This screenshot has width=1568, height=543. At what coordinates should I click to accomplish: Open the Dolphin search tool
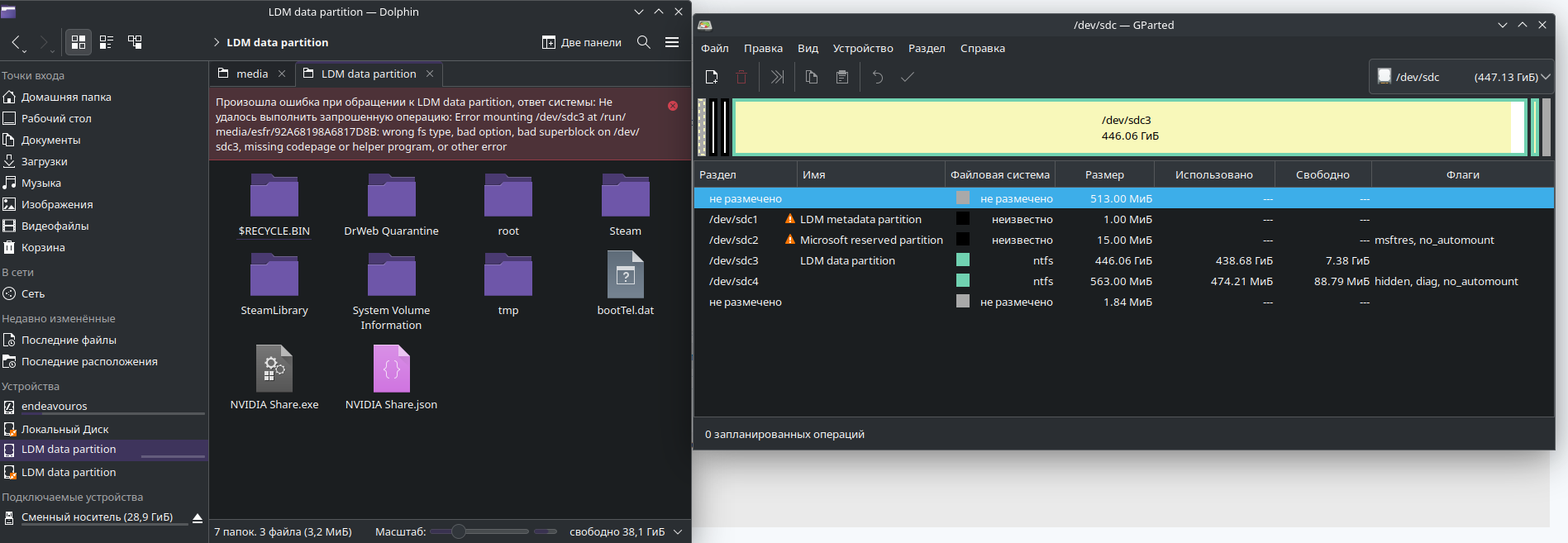(644, 42)
